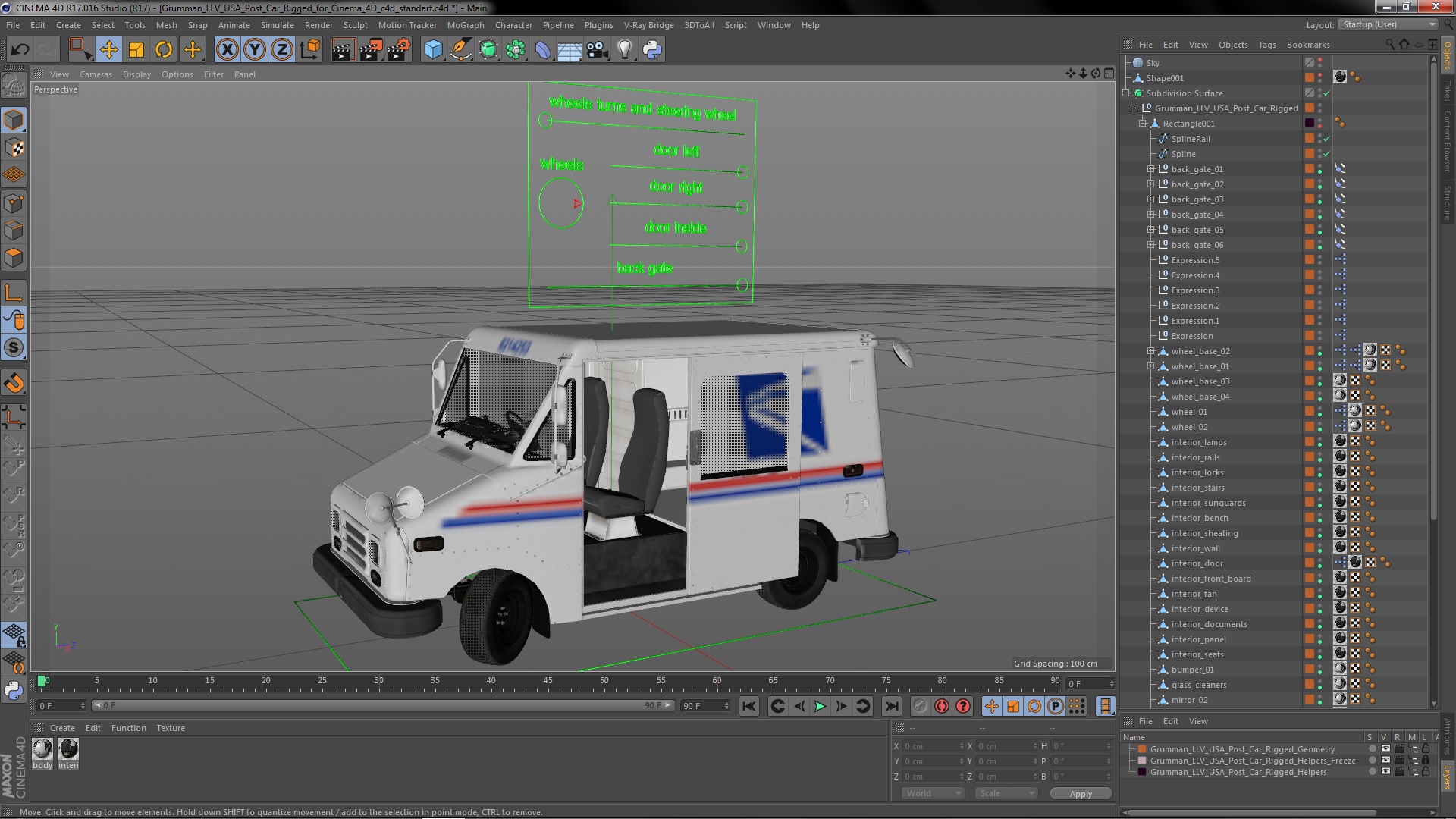Collapse Rectangle001 hierarchy
The height and width of the screenshot is (819, 1456).
click(x=1142, y=124)
